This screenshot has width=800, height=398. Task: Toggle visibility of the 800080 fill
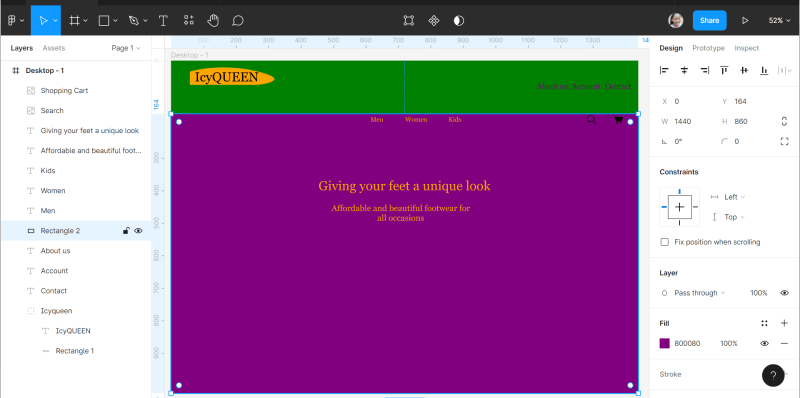tap(764, 343)
